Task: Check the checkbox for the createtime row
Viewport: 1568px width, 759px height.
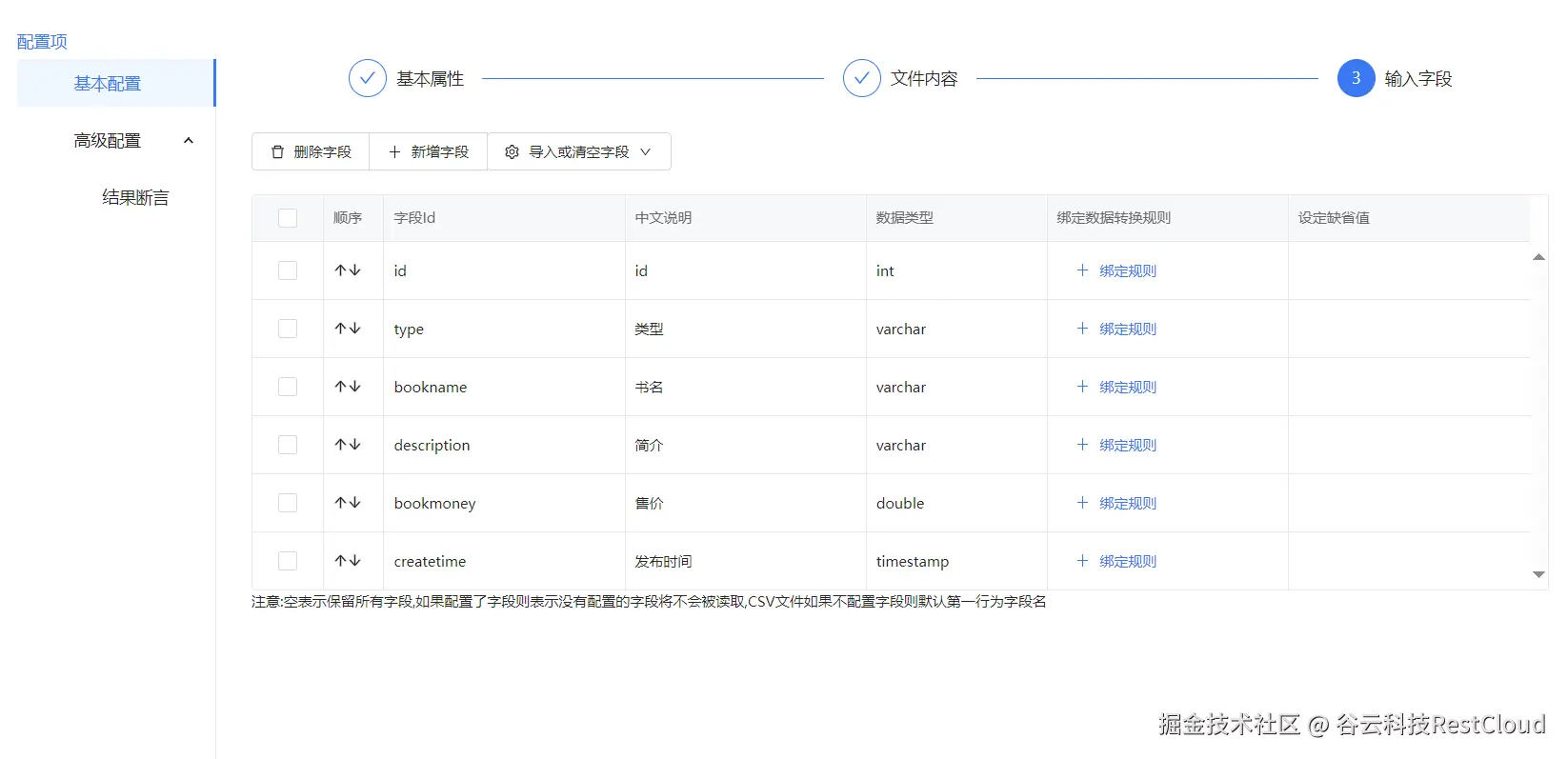Action: click(288, 561)
